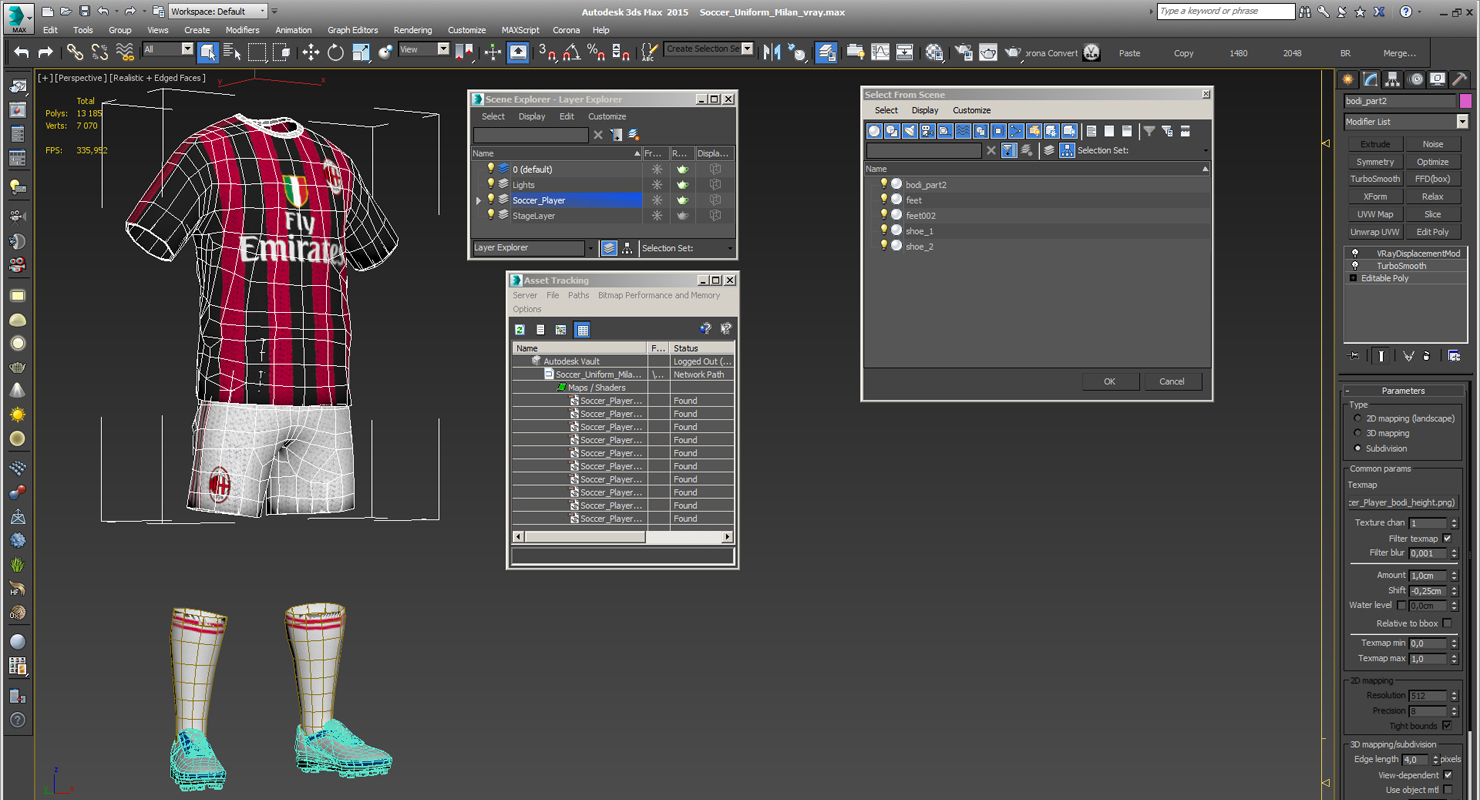
Task: Open the Motion command panel
Action: pyautogui.click(x=1415, y=79)
